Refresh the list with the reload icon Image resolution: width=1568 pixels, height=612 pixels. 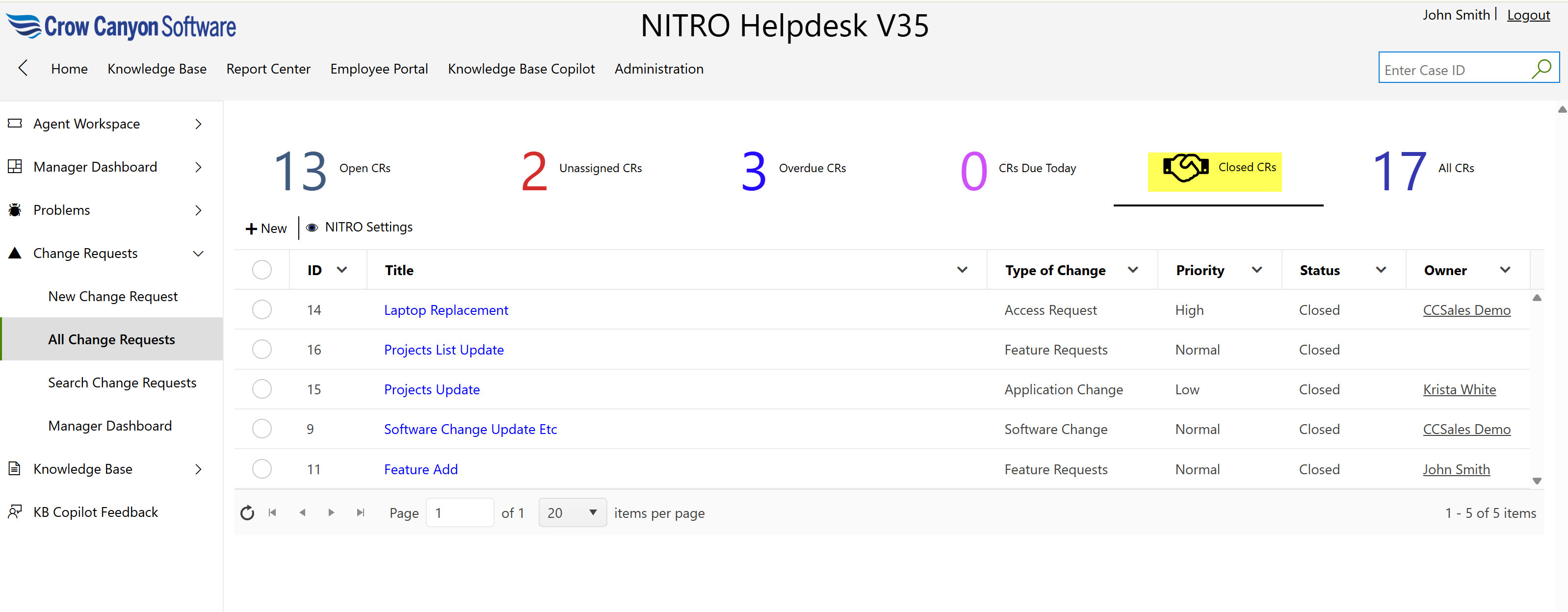tap(247, 513)
